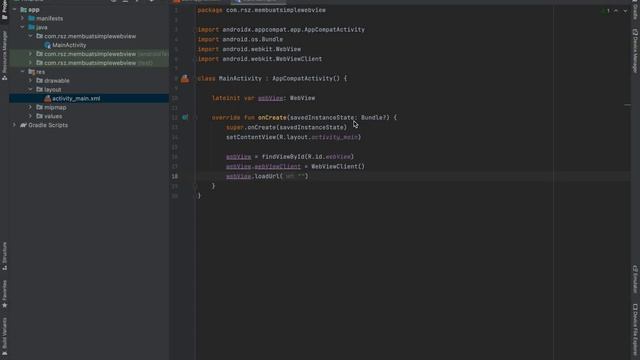This screenshot has width=640, height=360.
Task: Select the manifests folder label
Action: pyautogui.click(x=49, y=18)
